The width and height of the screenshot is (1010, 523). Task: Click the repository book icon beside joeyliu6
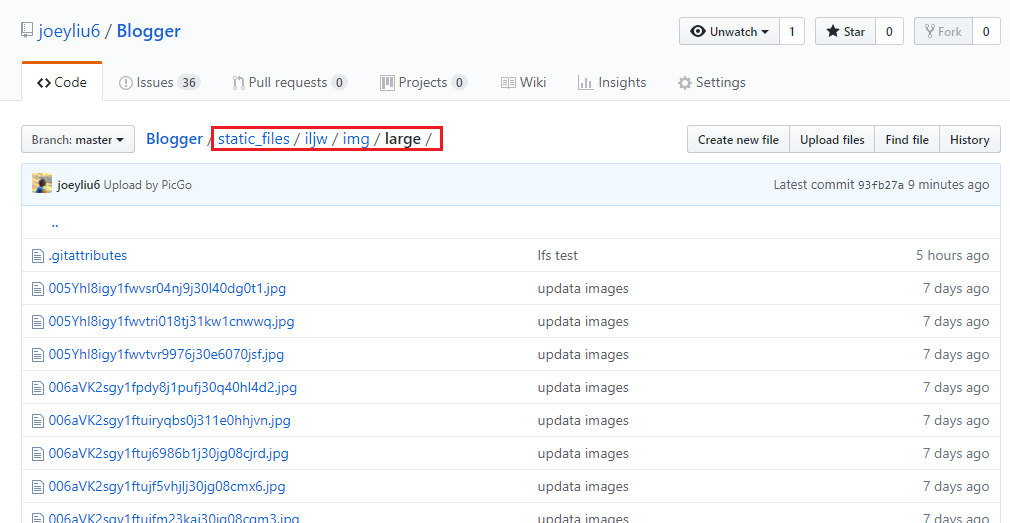coord(26,30)
